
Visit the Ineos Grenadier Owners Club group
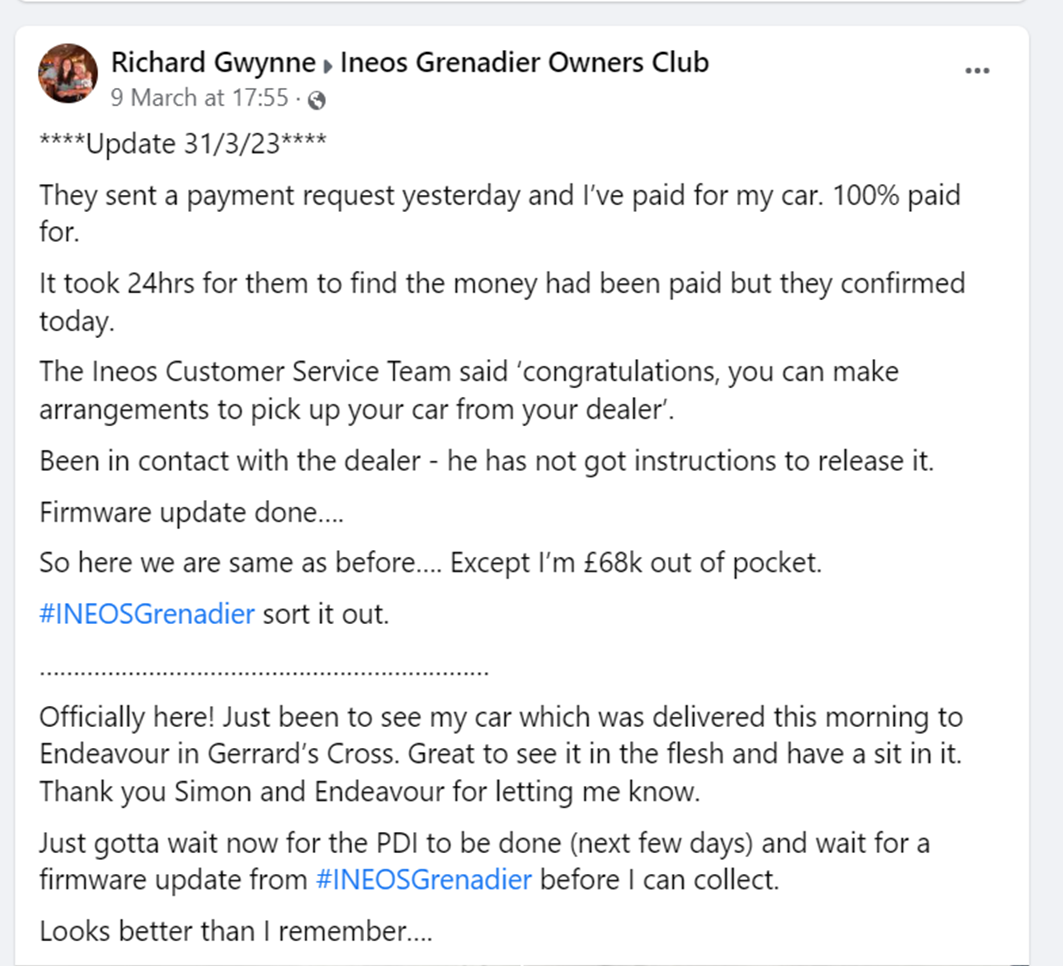[524, 62]
